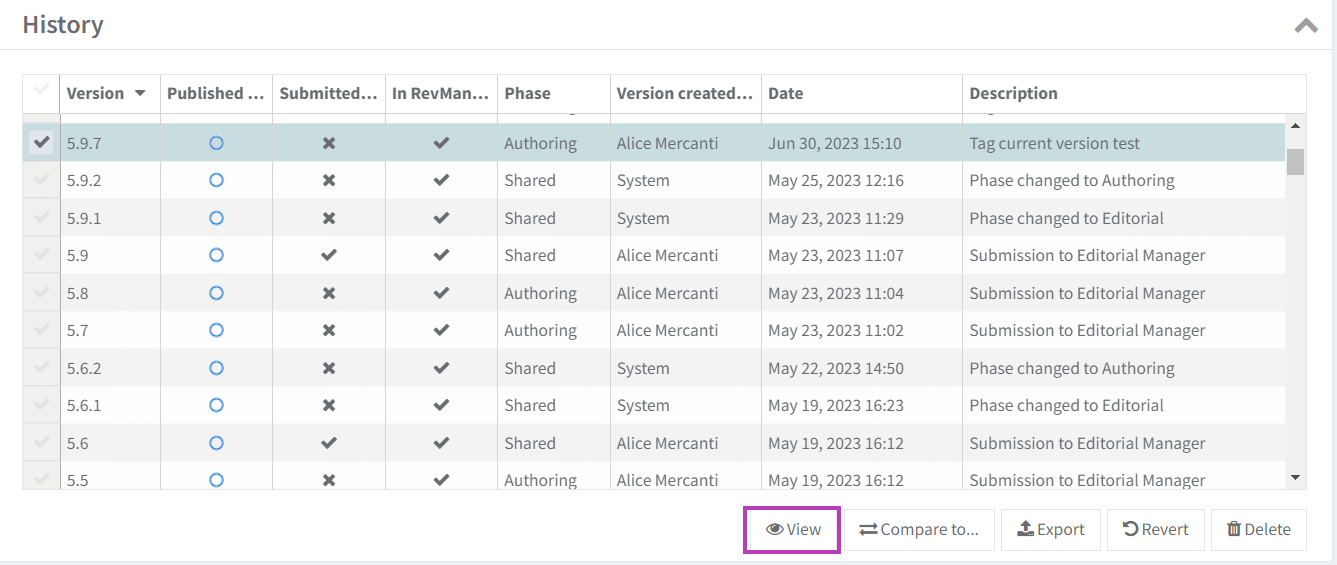Image resolution: width=1337 pixels, height=565 pixels.
Task: Click the published circle icon for version 5.9.1
Action: click(216, 218)
